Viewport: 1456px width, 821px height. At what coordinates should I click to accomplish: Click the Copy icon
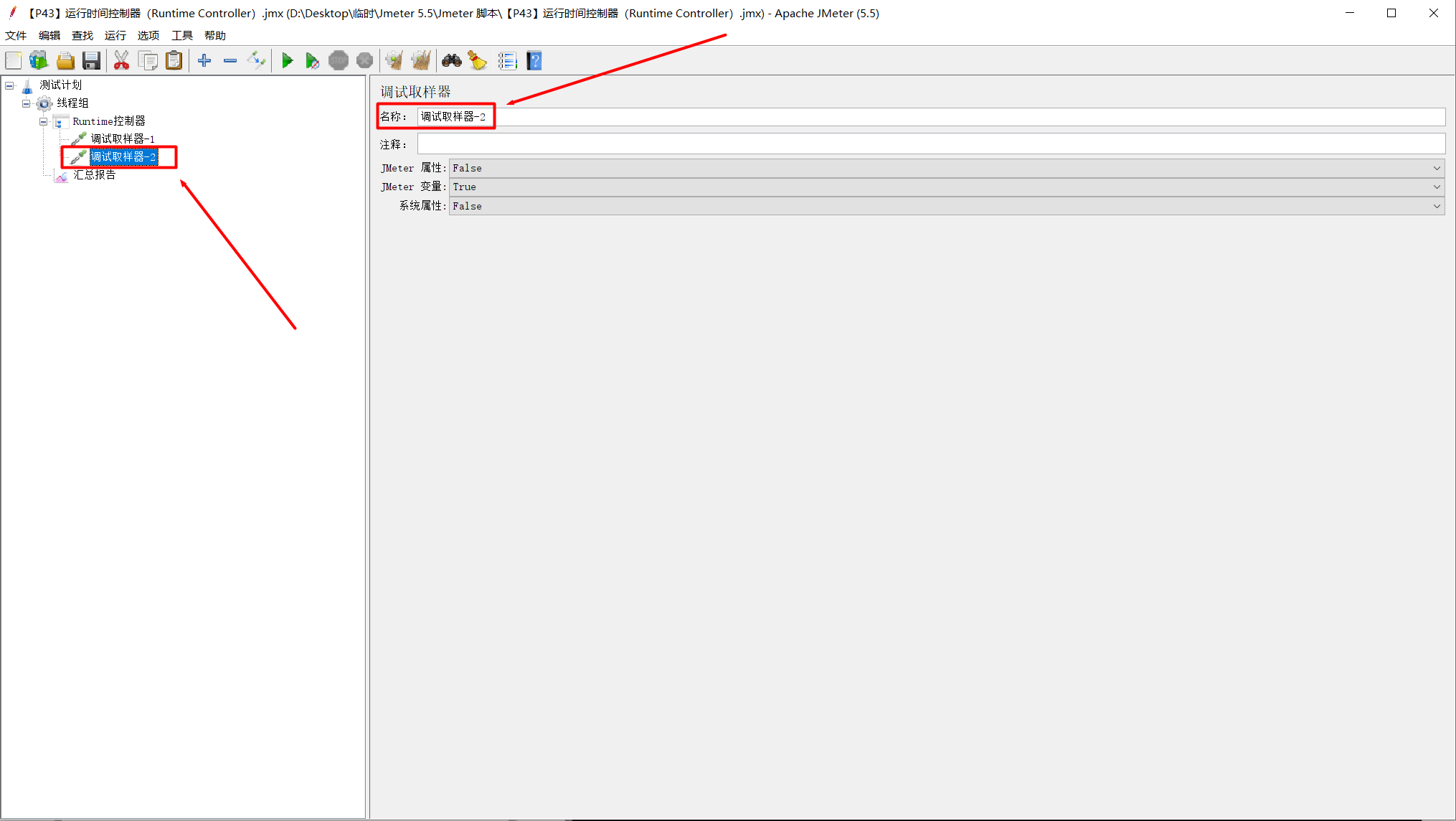click(148, 61)
